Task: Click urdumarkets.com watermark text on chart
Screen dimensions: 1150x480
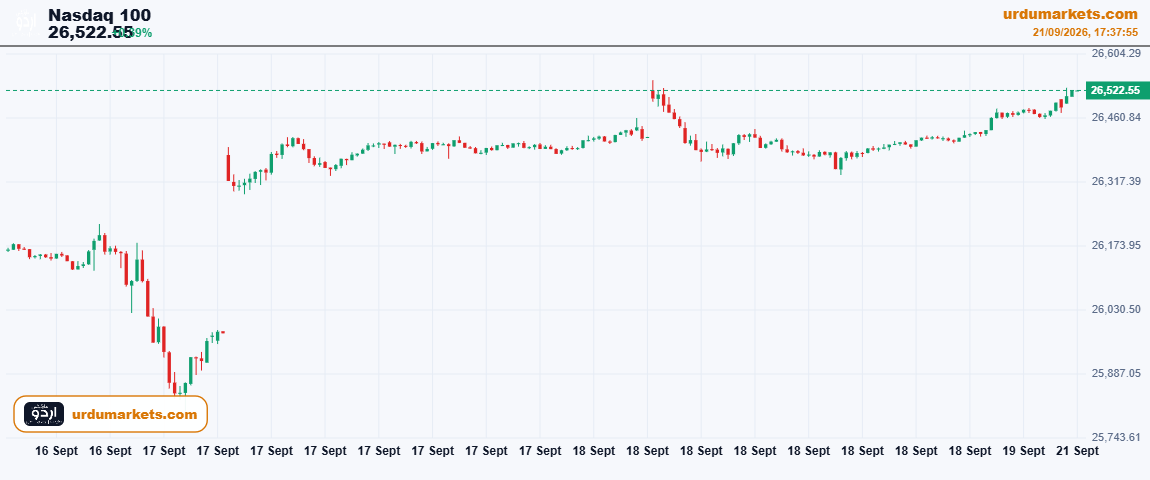Action: coord(135,415)
